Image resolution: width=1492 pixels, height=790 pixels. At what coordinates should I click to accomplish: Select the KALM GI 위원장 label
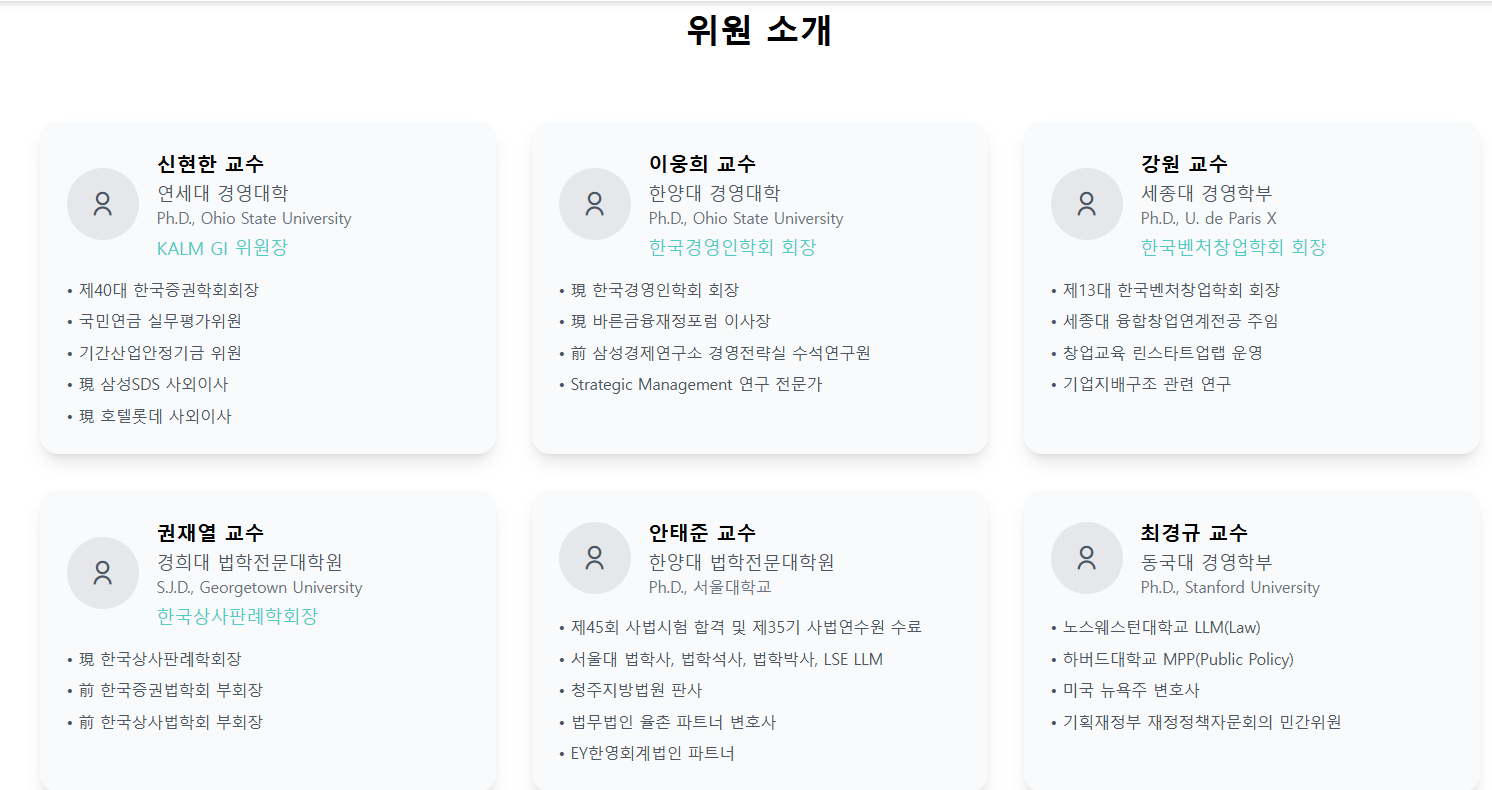coord(222,248)
